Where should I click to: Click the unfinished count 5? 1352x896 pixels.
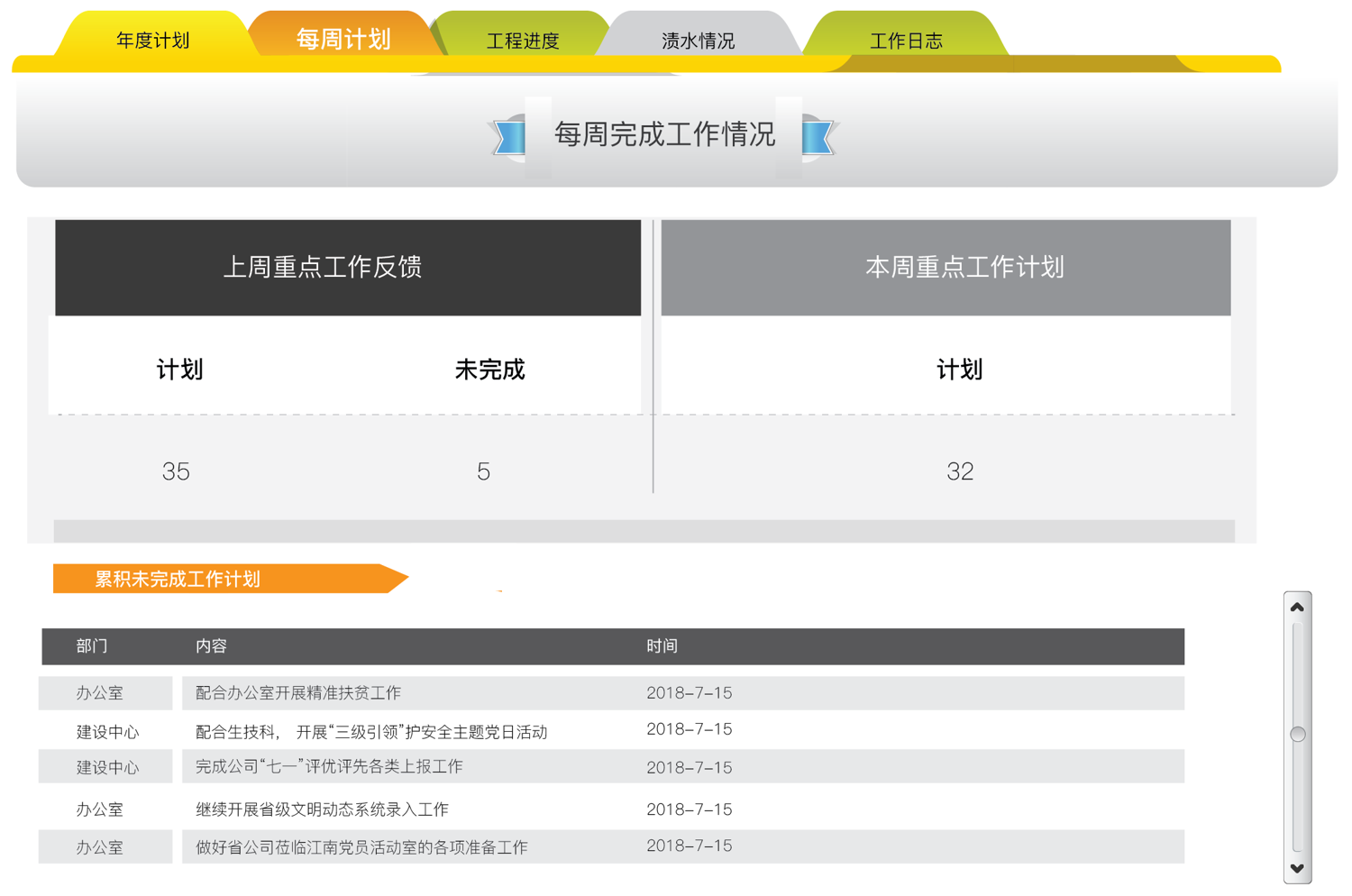pyautogui.click(x=484, y=471)
